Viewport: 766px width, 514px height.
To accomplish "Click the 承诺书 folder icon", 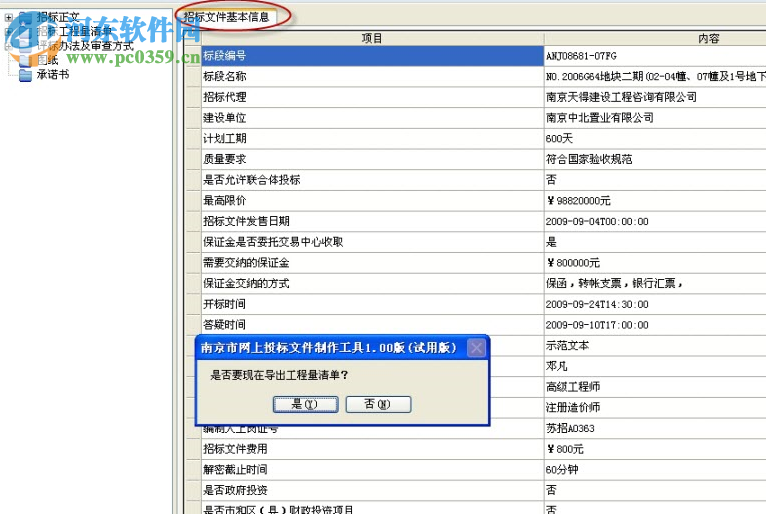I will point(25,75).
